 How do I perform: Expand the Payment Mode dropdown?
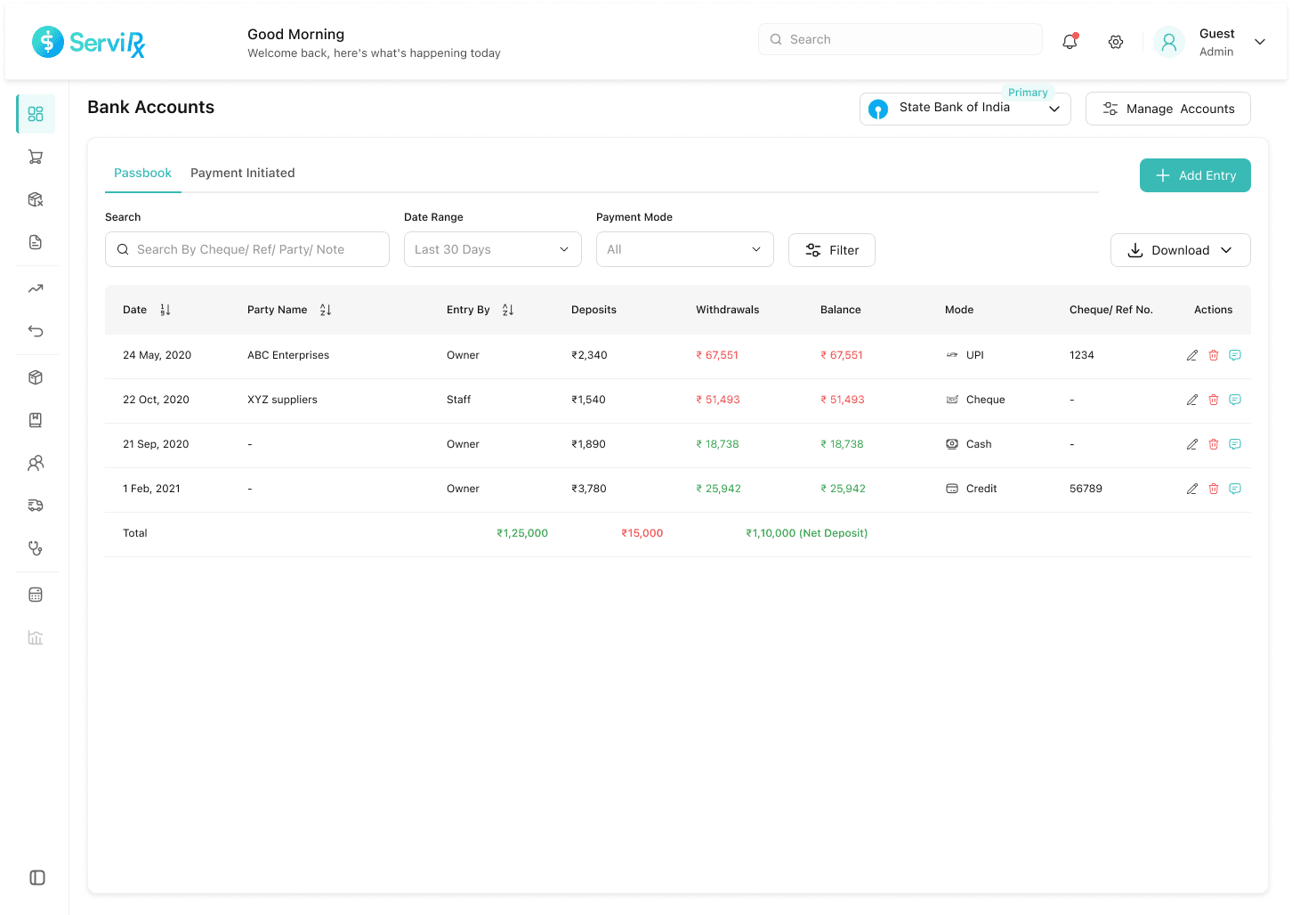pyautogui.click(x=684, y=249)
